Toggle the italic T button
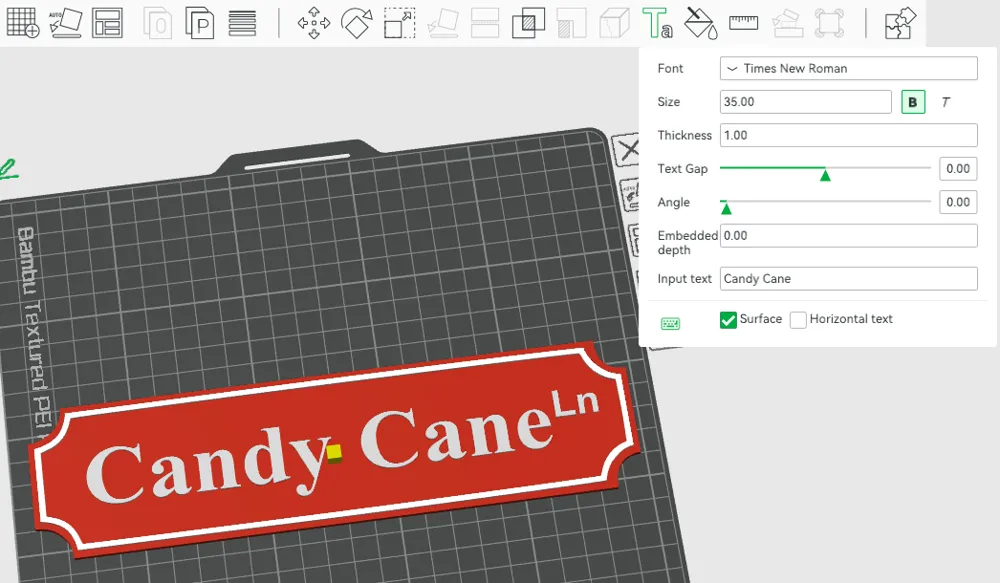Image resolution: width=1000 pixels, height=583 pixels. pyautogui.click(x=946, y=102)
